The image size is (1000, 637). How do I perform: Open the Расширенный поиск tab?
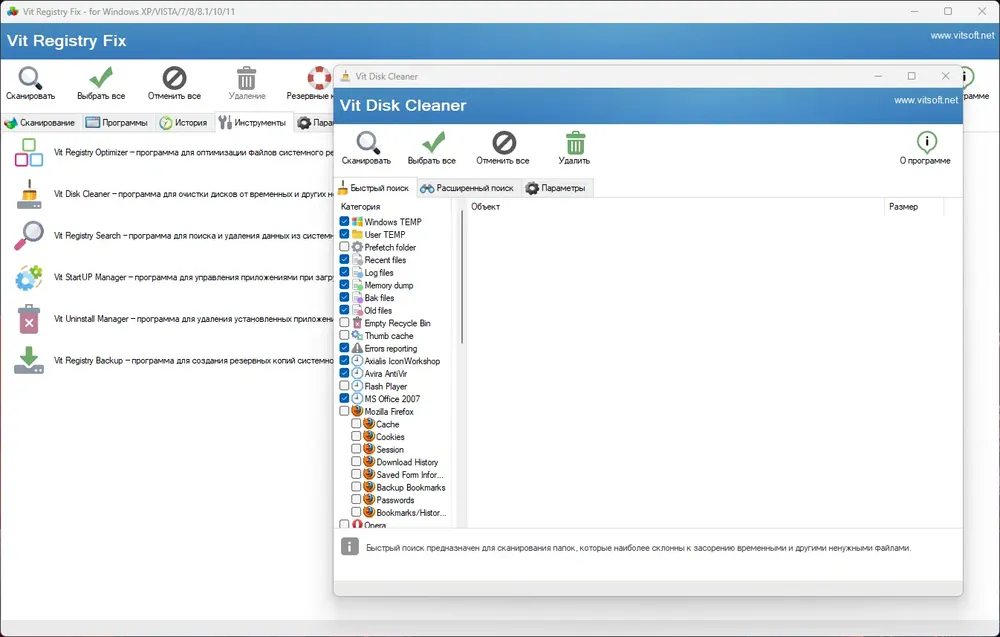[x=467, y=188]
